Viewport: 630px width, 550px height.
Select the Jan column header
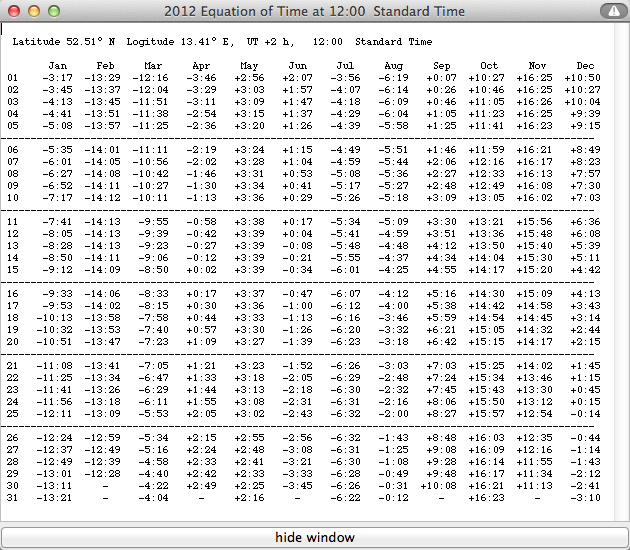(58, 65)
